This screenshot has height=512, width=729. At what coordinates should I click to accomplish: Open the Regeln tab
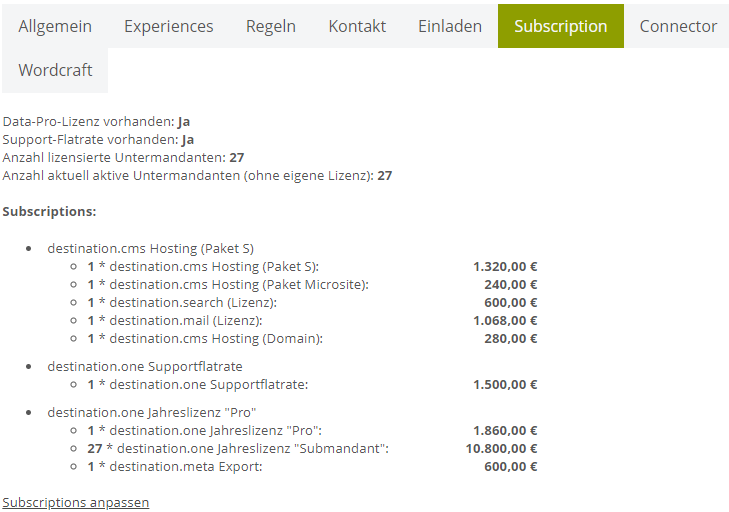pyautogui.click(x=271, y=26)
